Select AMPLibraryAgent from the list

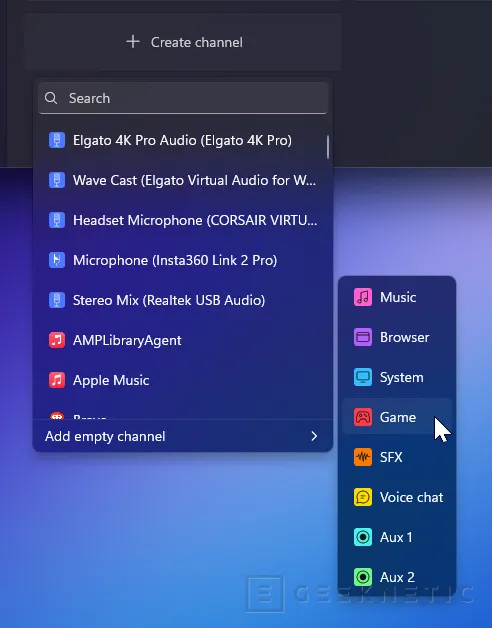click(183, 340)
